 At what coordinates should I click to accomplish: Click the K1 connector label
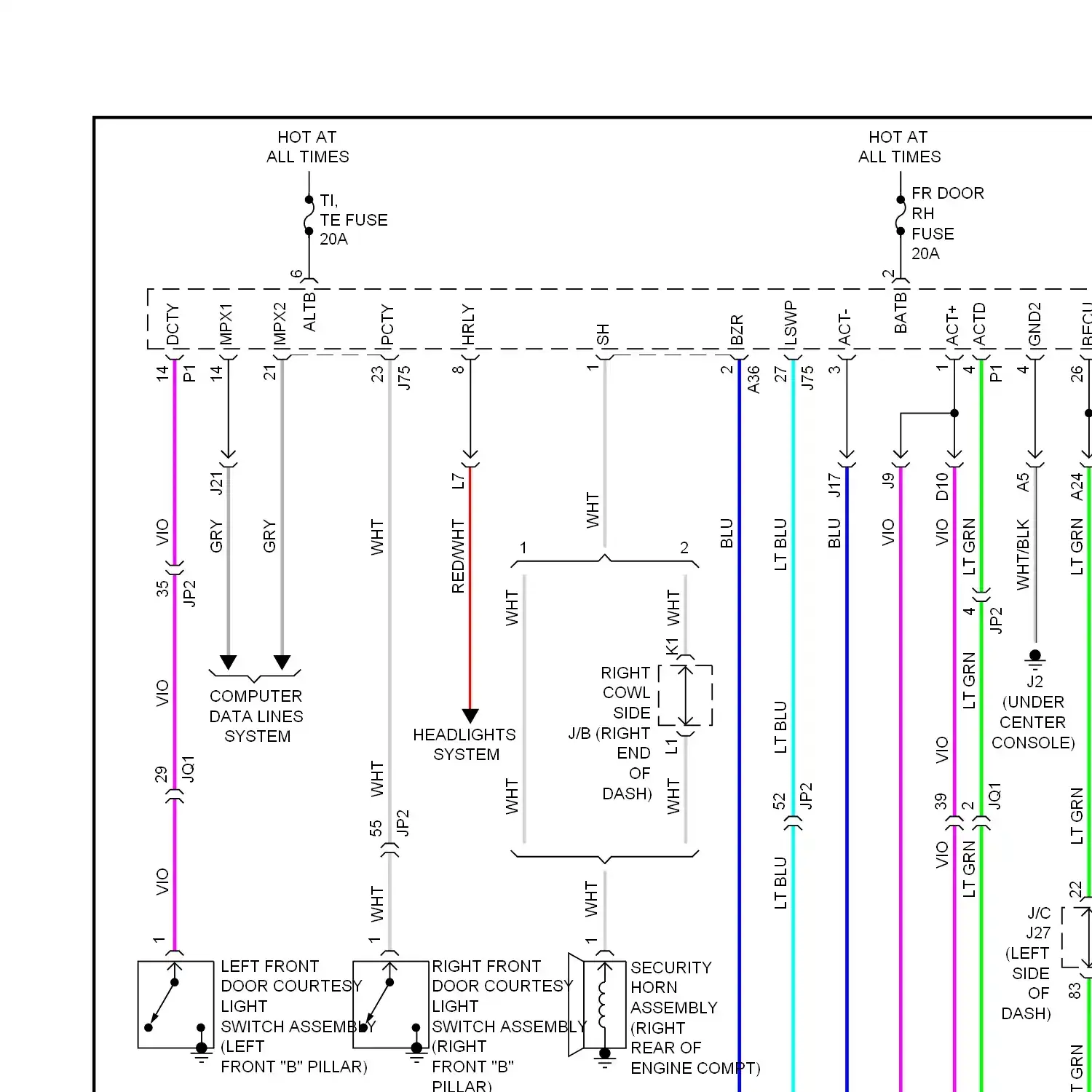[x=672, y=646]
